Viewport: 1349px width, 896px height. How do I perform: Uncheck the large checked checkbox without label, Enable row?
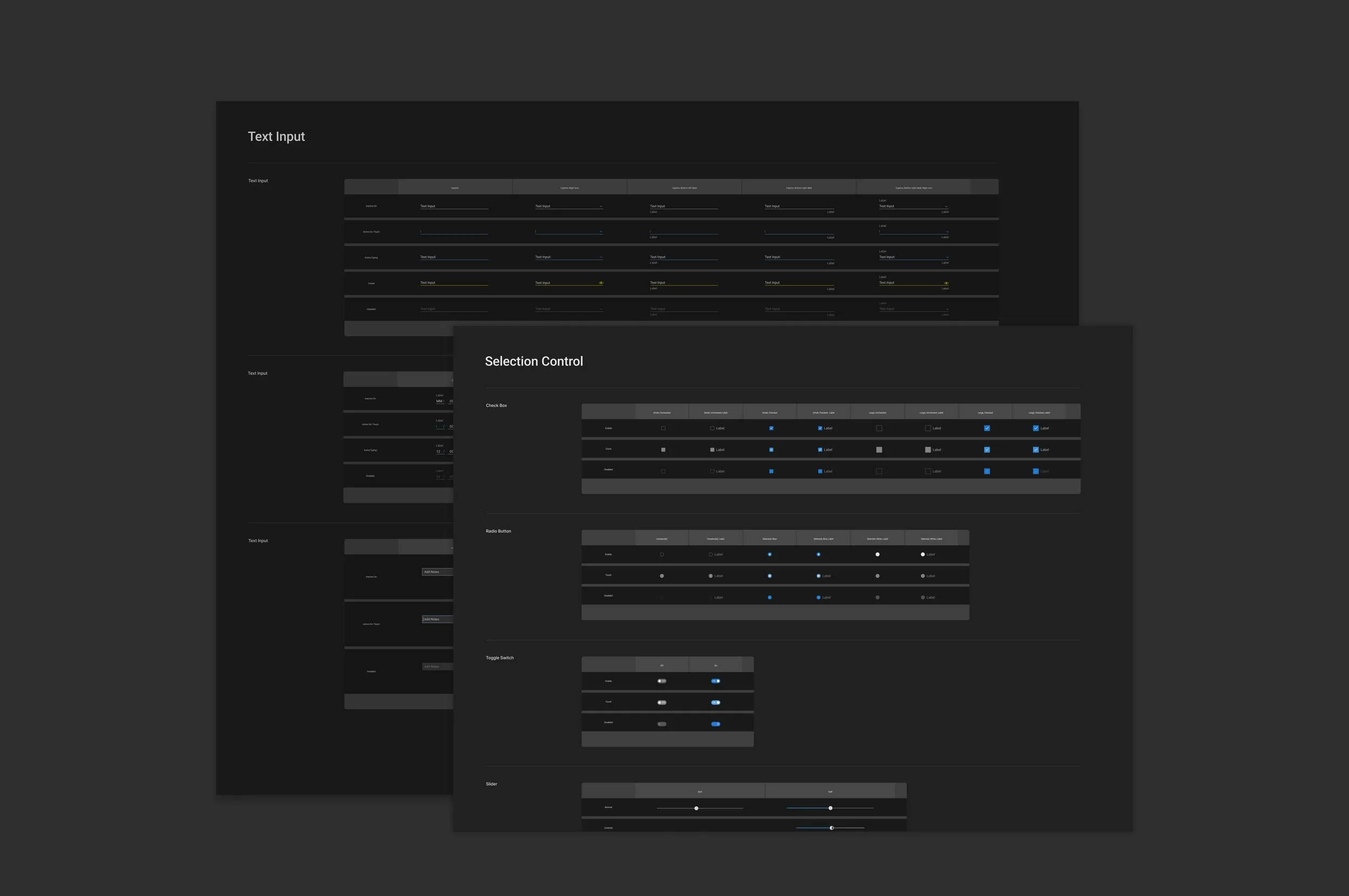pos(986,428)
